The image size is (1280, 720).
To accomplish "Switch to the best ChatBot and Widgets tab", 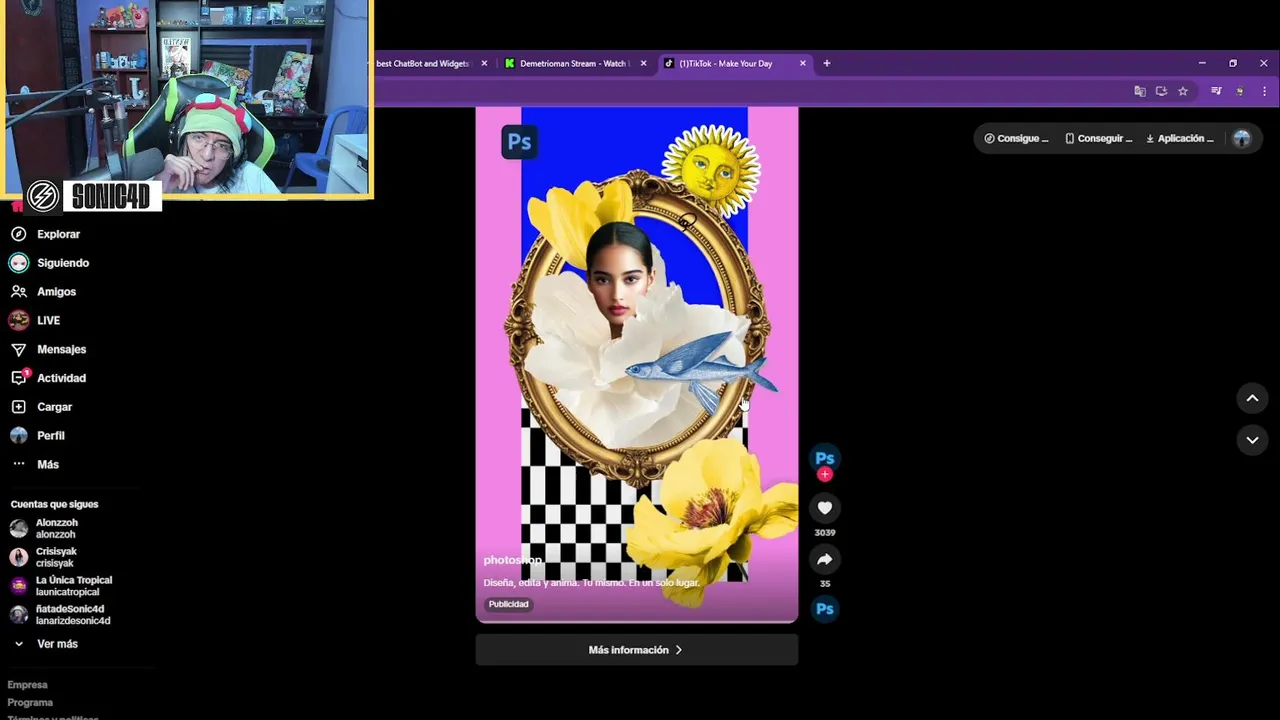I will tap(422, 63).
